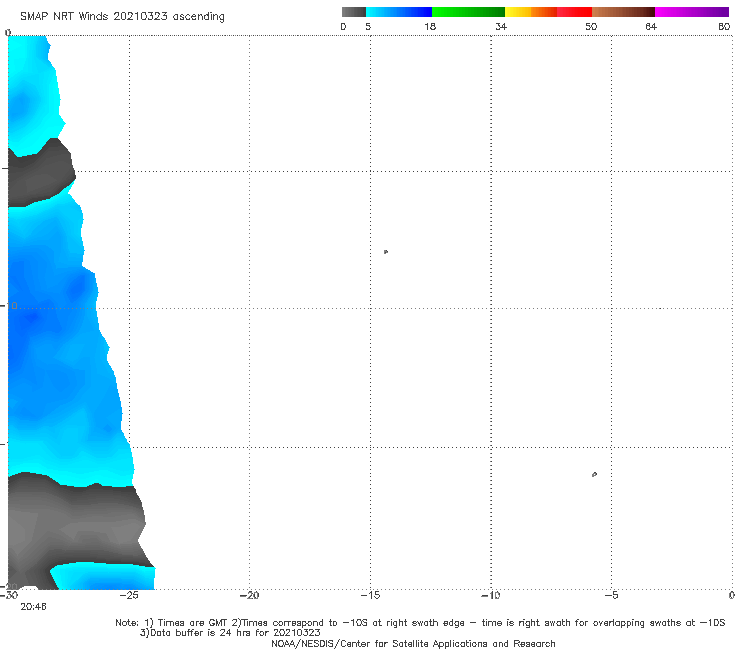This screenshot has width=740, height=650.
Task: Click the NOAA/NESDIS Center for Satellite Applications credit
Action: 413,644
